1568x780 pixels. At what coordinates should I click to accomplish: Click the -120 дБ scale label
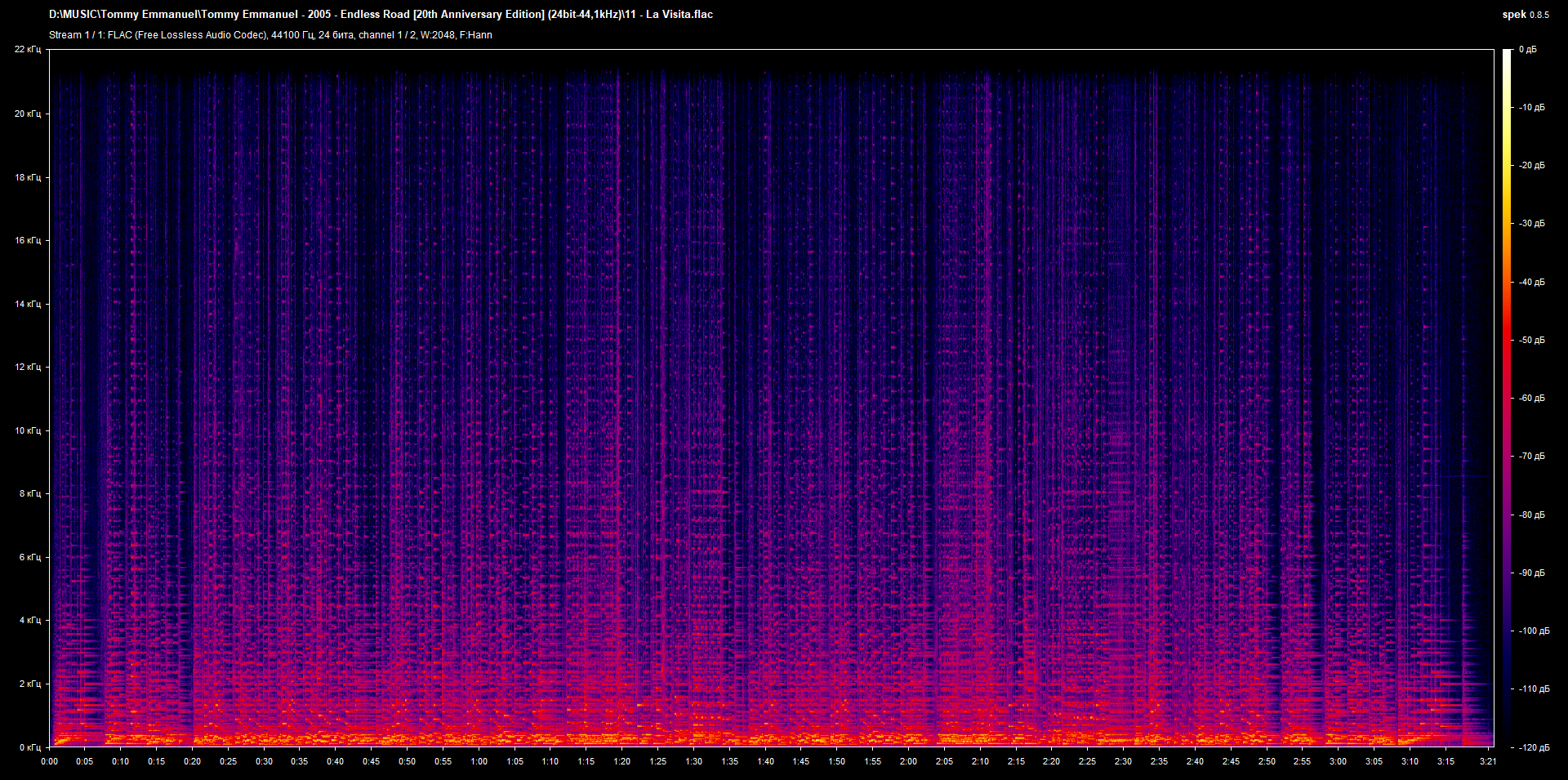(x=1534, y=747)
